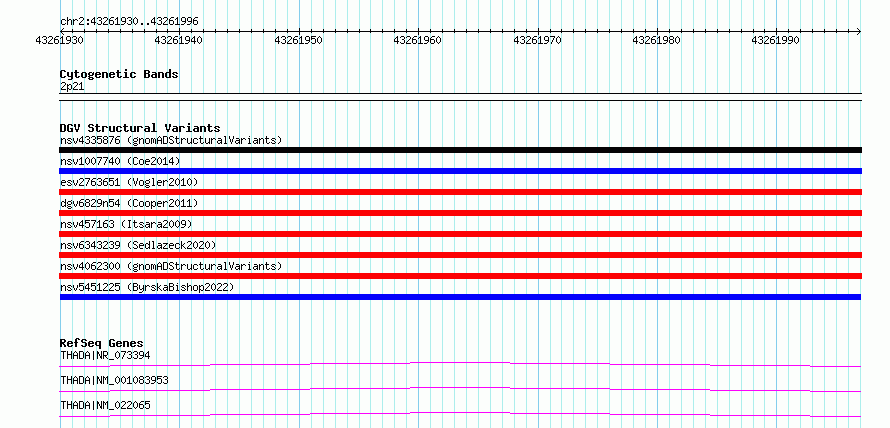Click the THADA|NM_022065 transcript label
This screenshot has height=428, width=890.
coord(105,405)
